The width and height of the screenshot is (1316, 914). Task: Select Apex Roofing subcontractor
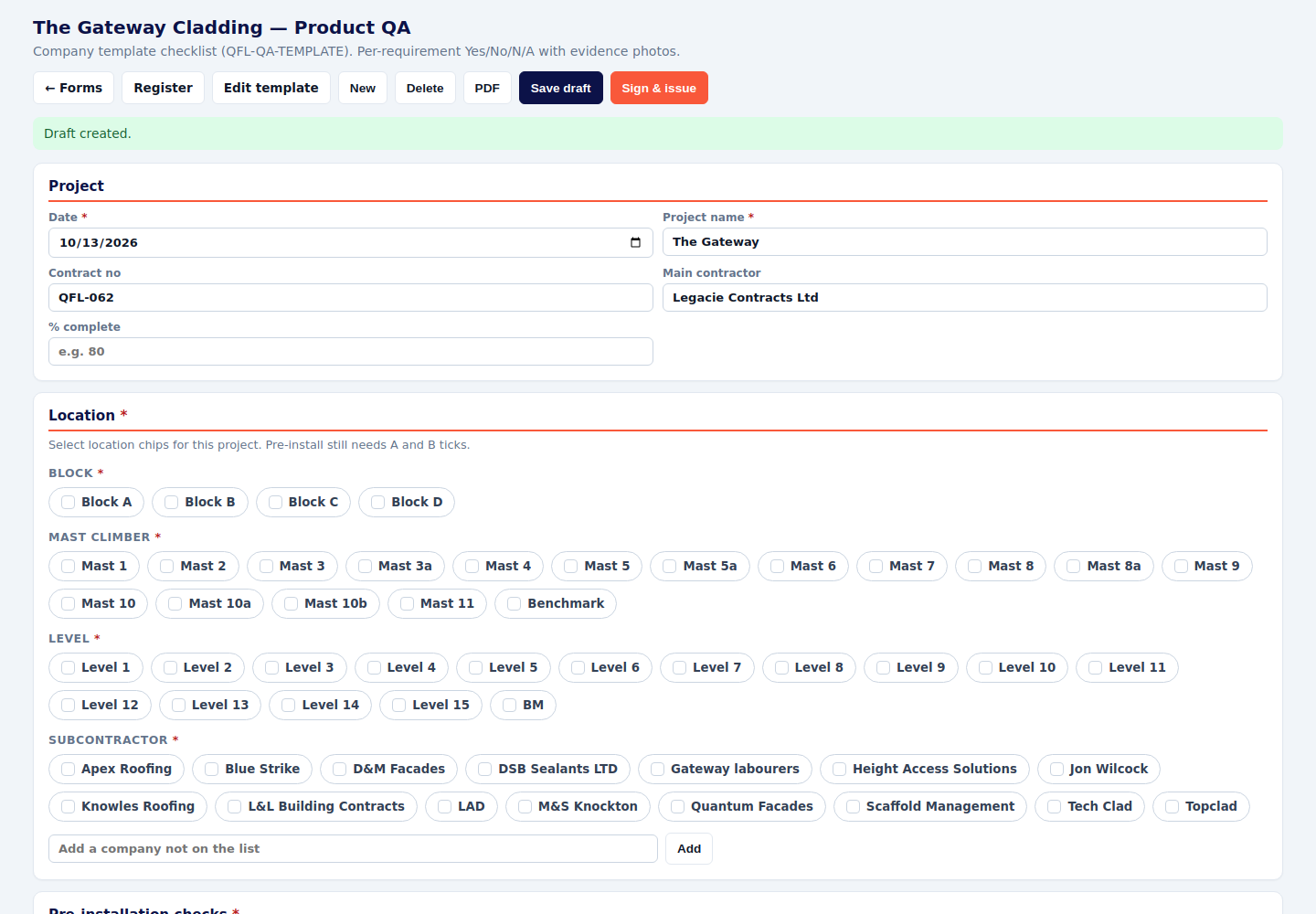tap(117, 769)
